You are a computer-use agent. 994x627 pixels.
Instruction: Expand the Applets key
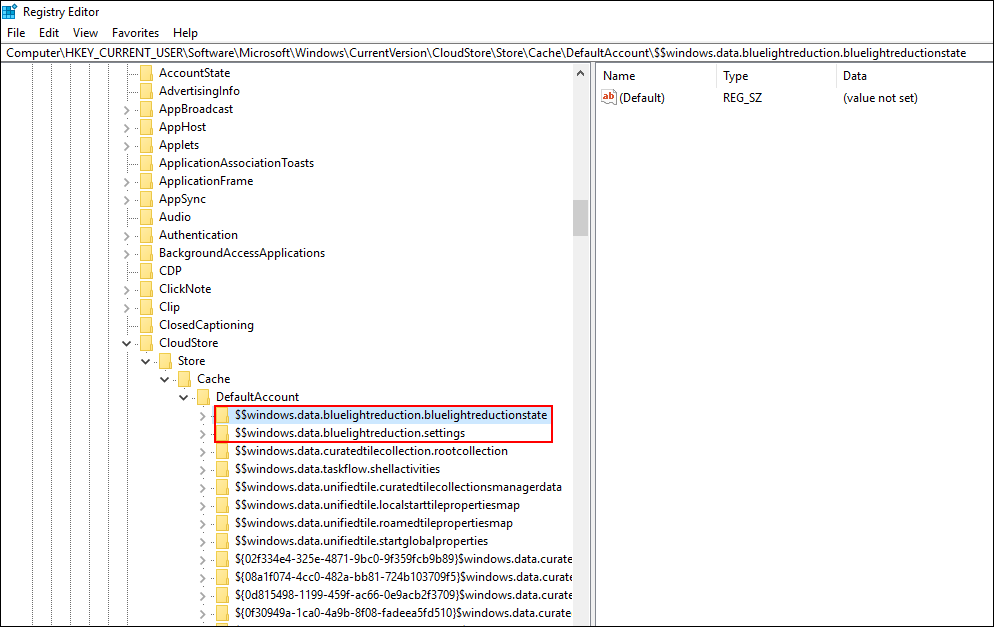(127, 145)
